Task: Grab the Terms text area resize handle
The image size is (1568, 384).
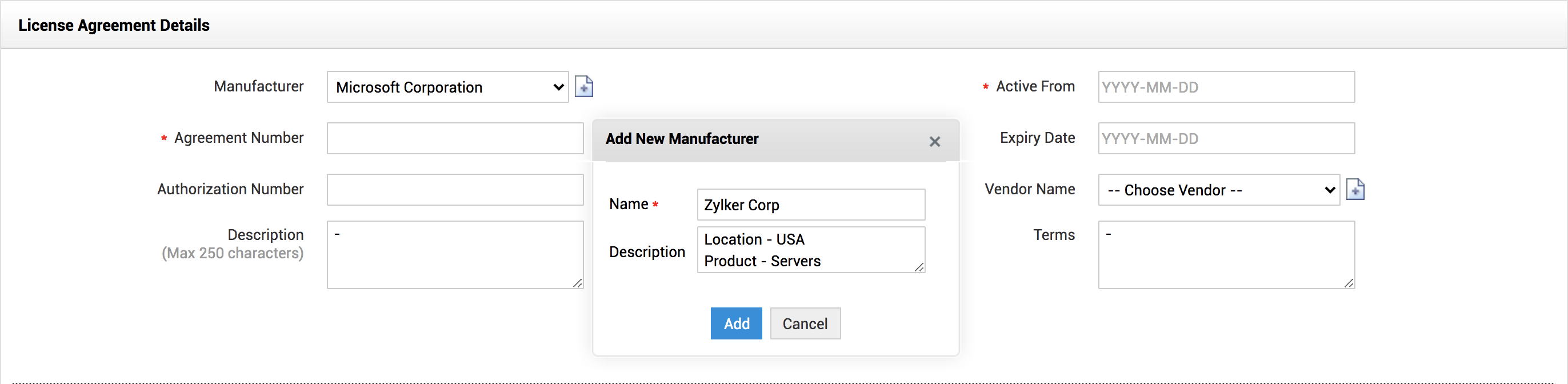Action: coord(1349,283)
